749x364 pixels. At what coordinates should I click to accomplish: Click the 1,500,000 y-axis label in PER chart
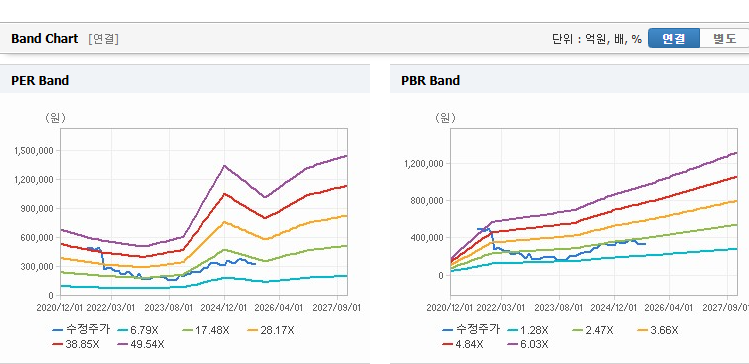[x=34, y=150]
